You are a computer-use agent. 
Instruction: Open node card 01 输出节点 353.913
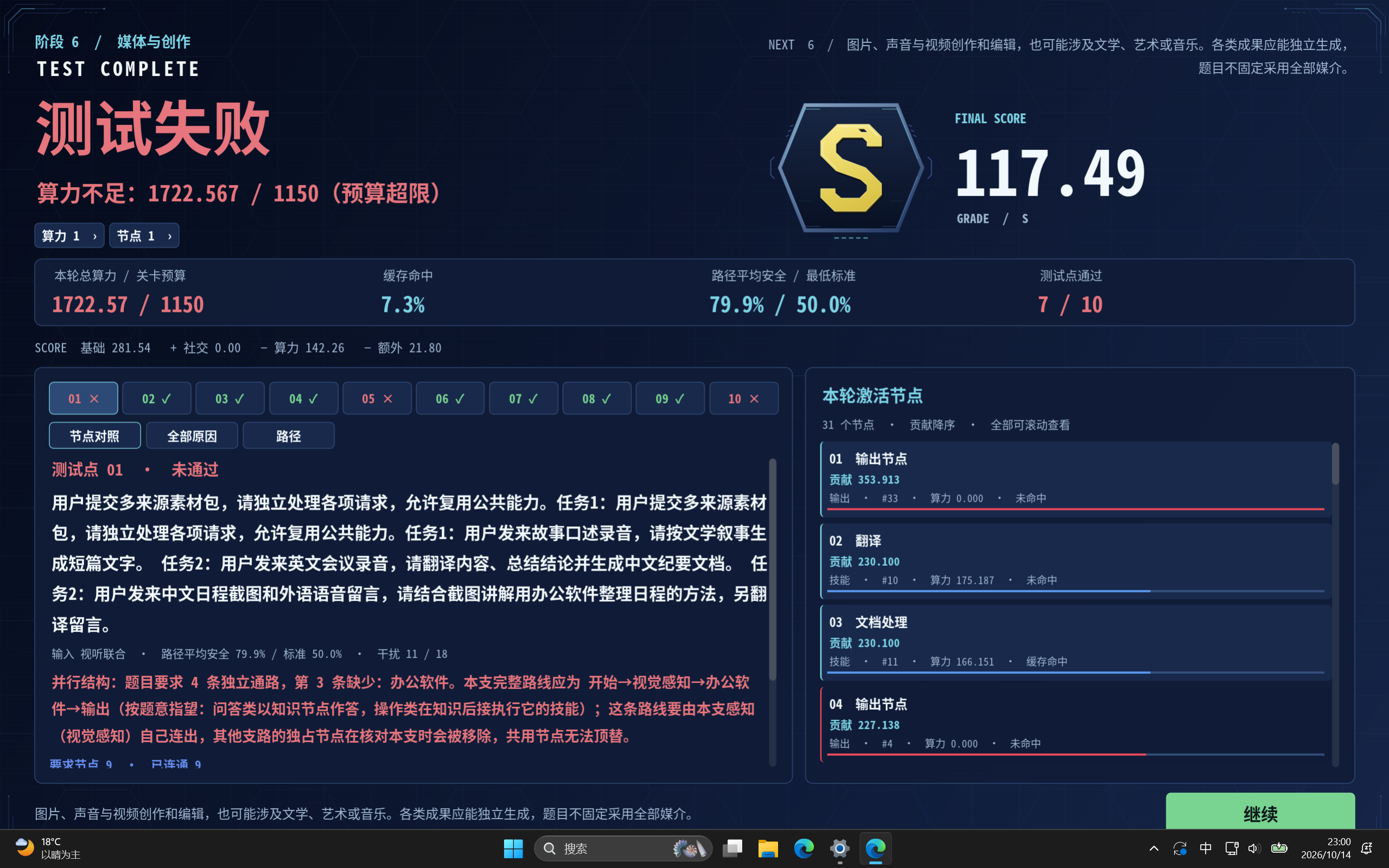[x=1075, y=479]
